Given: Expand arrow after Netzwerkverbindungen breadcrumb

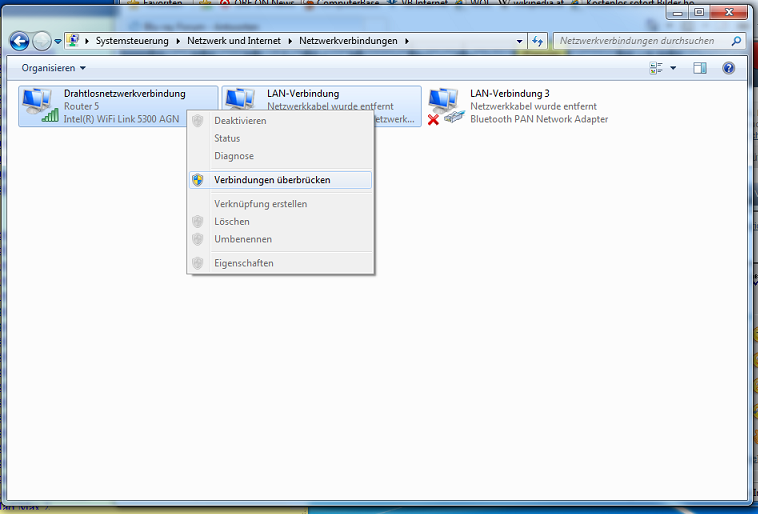Looking at the screenshot, I should 407,41.
